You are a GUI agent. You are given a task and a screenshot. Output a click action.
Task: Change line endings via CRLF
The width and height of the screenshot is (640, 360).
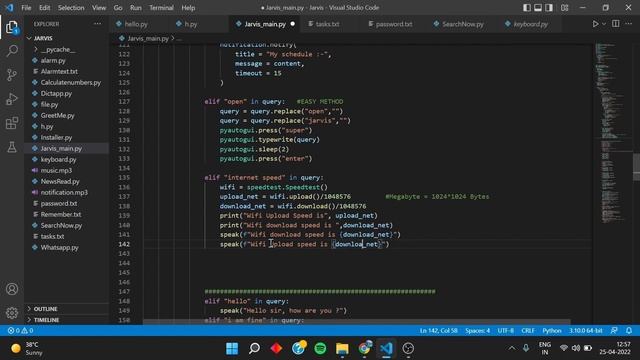click(x=528, y=331)
